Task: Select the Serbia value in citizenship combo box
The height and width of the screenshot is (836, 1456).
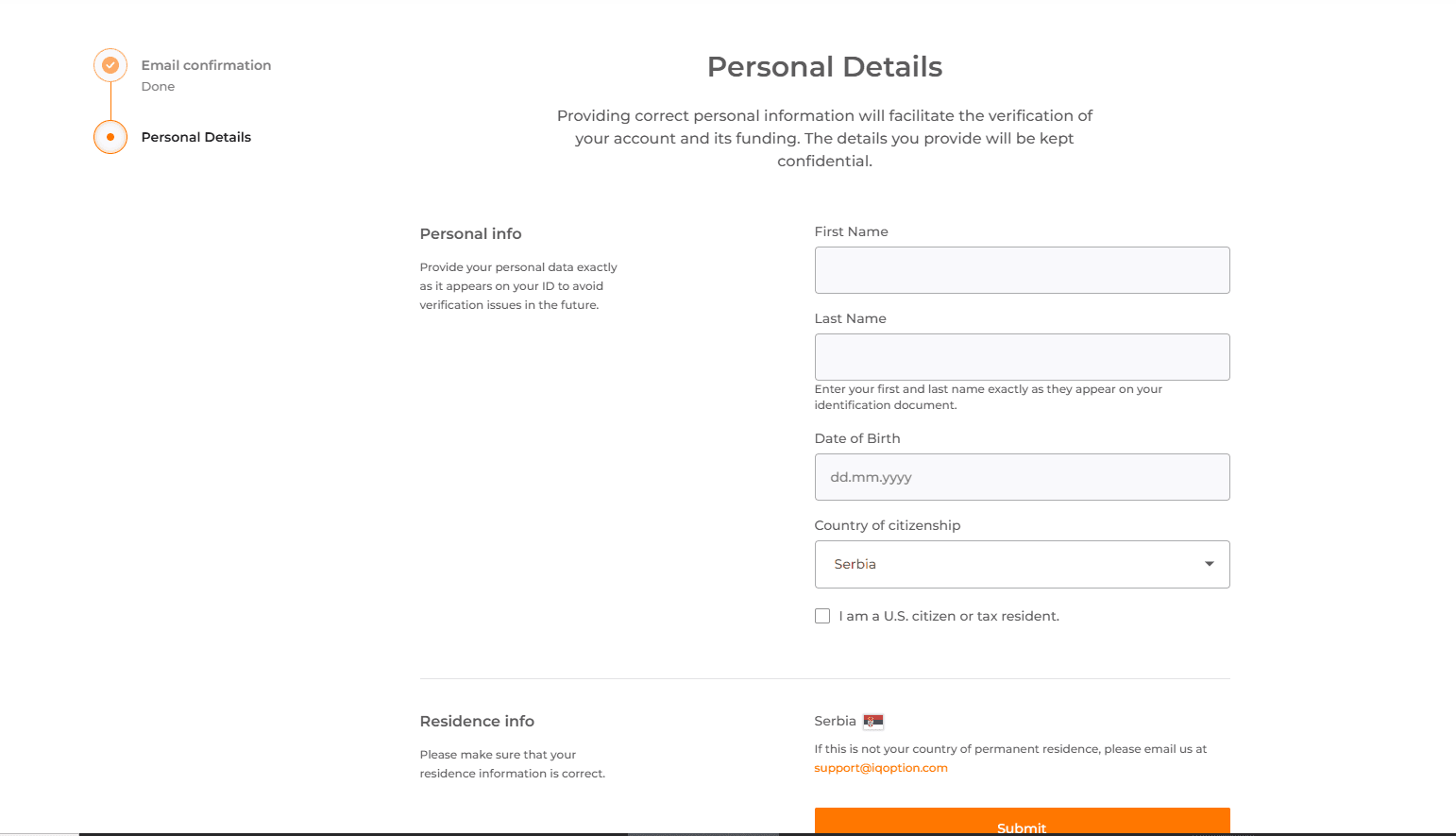Action: [1022, 564]
